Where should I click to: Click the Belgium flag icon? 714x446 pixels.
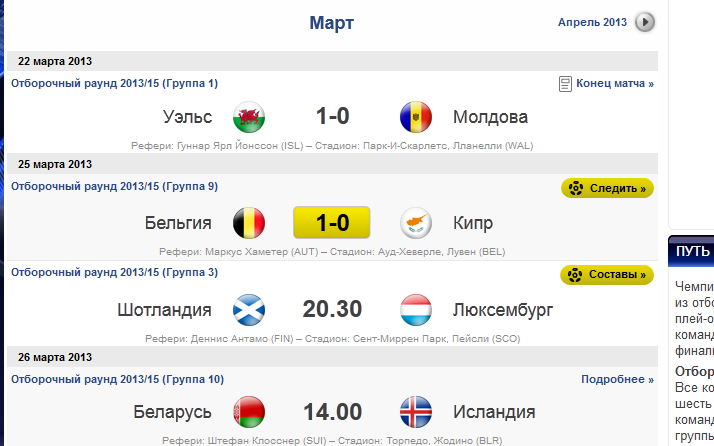click(x=248, y=222)
